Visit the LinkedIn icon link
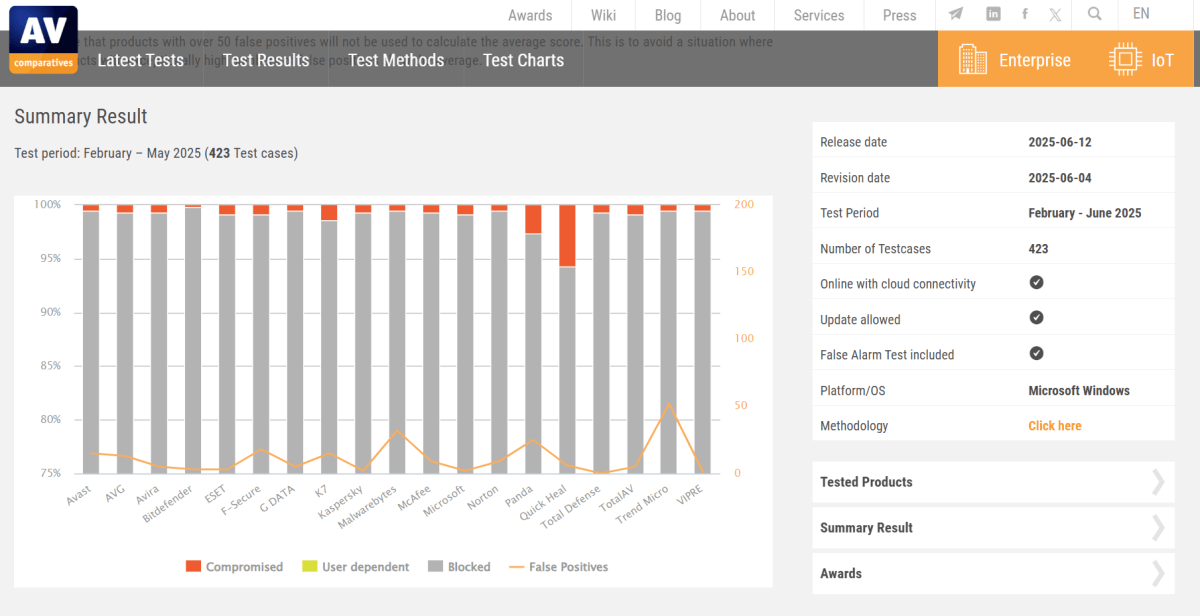 pyautogui.click(x=993, y=14)
